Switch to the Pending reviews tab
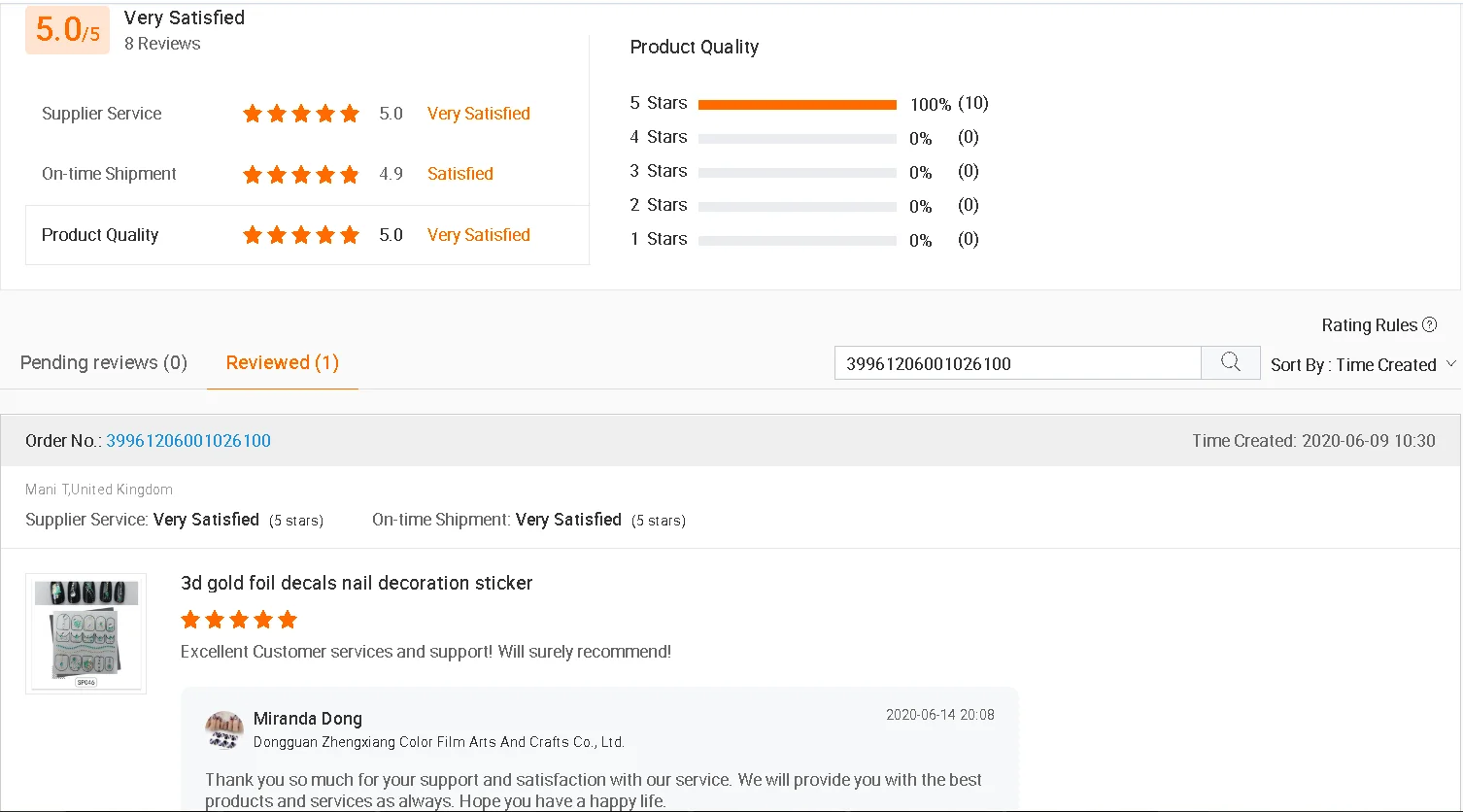1463x812 pixels. pyautogui.click(x=104, y=362)
